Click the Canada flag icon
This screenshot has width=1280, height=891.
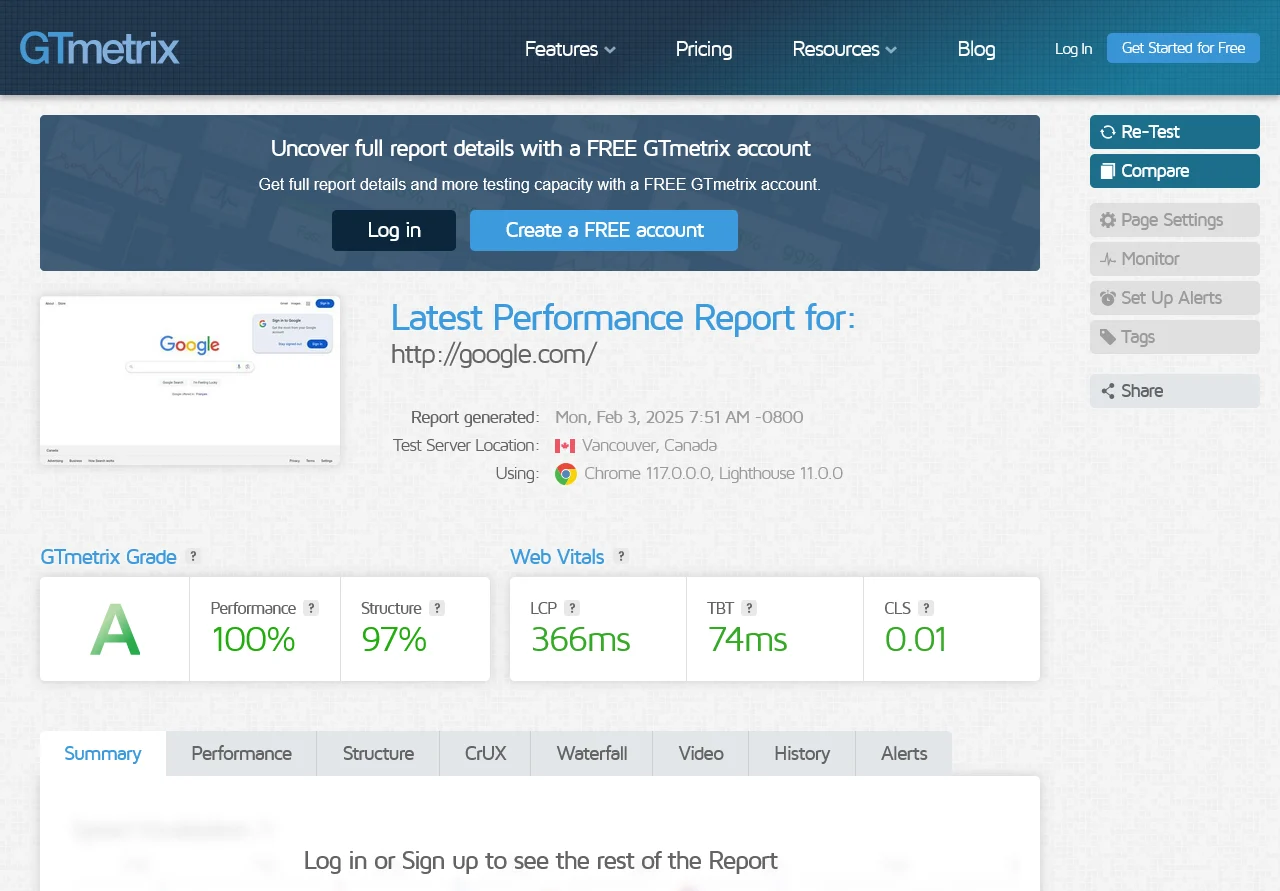565,446
